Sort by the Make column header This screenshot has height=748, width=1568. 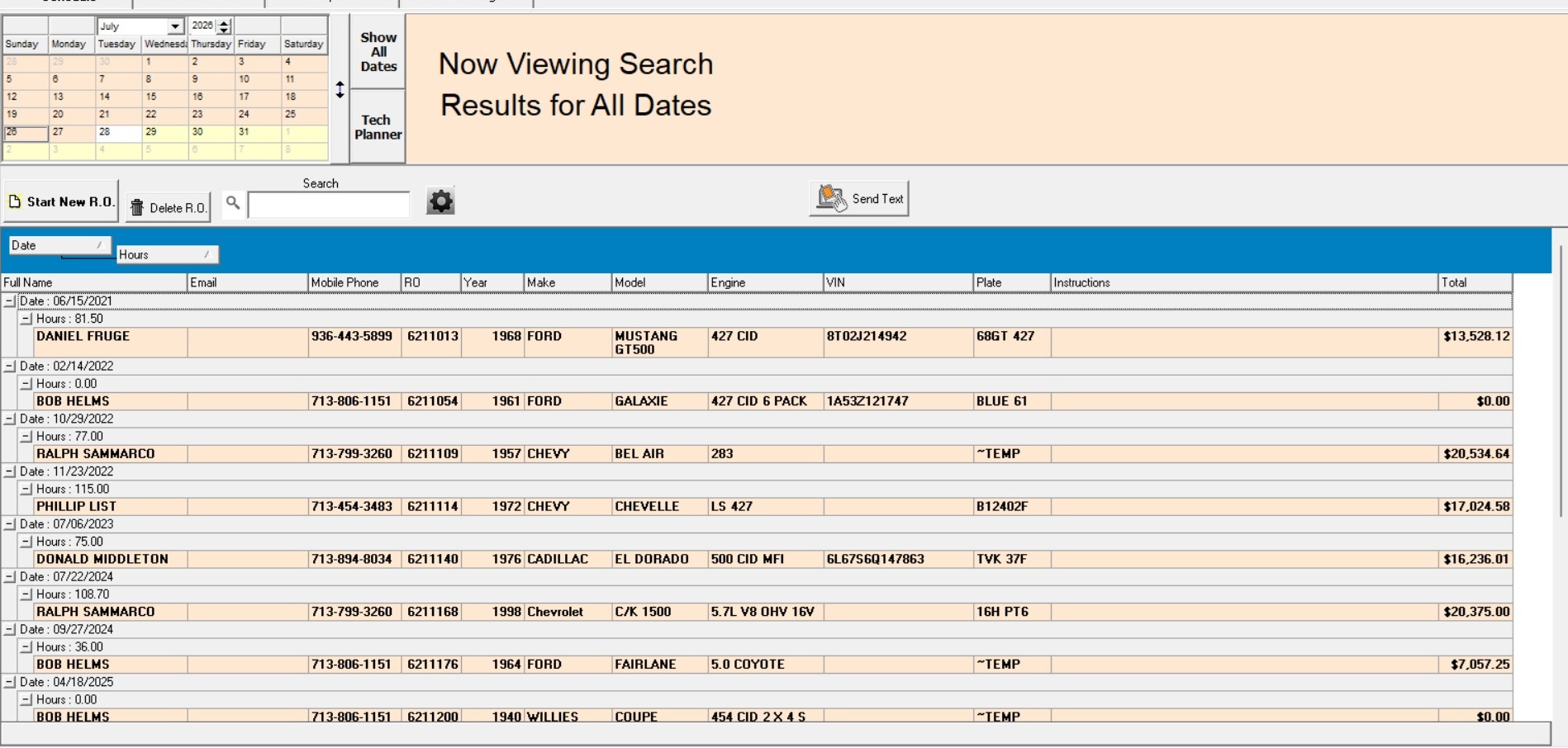click(x=568, y=282)
